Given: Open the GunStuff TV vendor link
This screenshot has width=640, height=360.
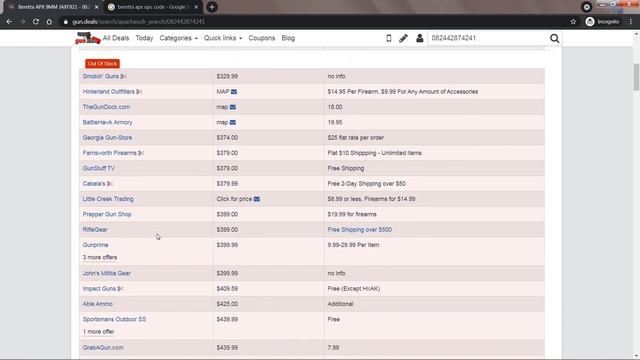Looking at the screenshot, I should tap(99, 168).
